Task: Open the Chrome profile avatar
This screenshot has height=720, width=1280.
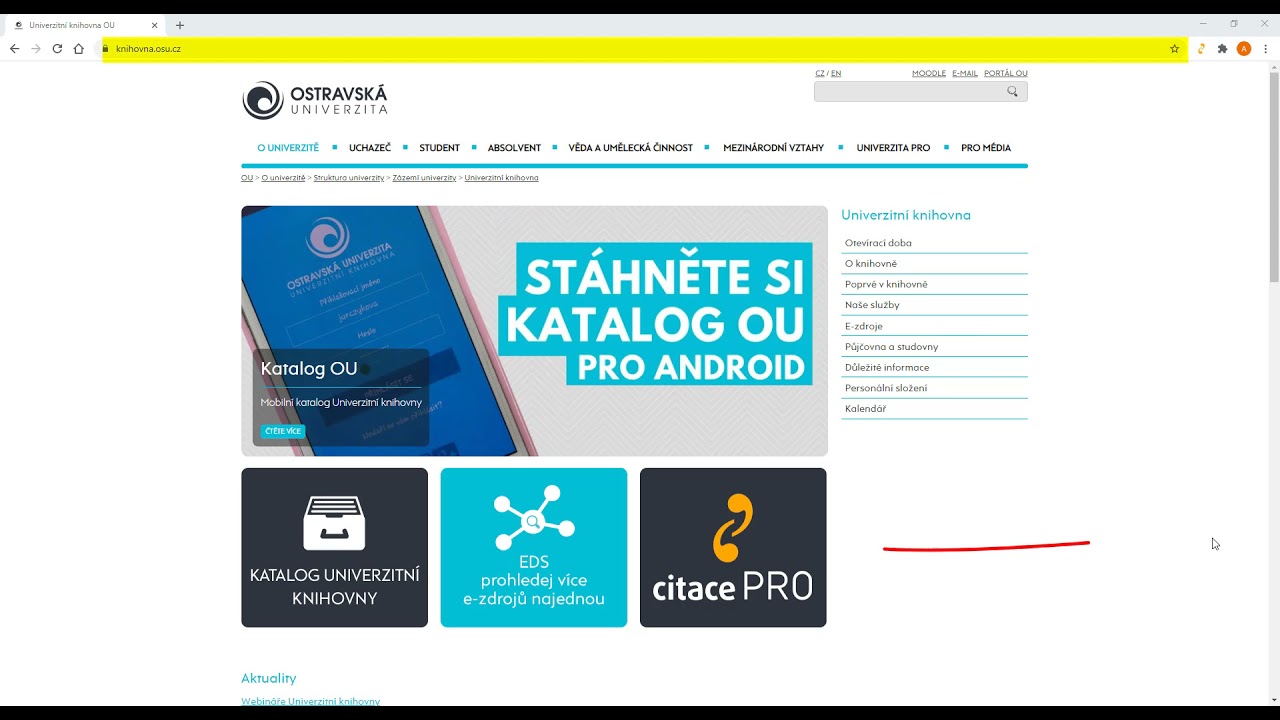Action: point(1244,49)
